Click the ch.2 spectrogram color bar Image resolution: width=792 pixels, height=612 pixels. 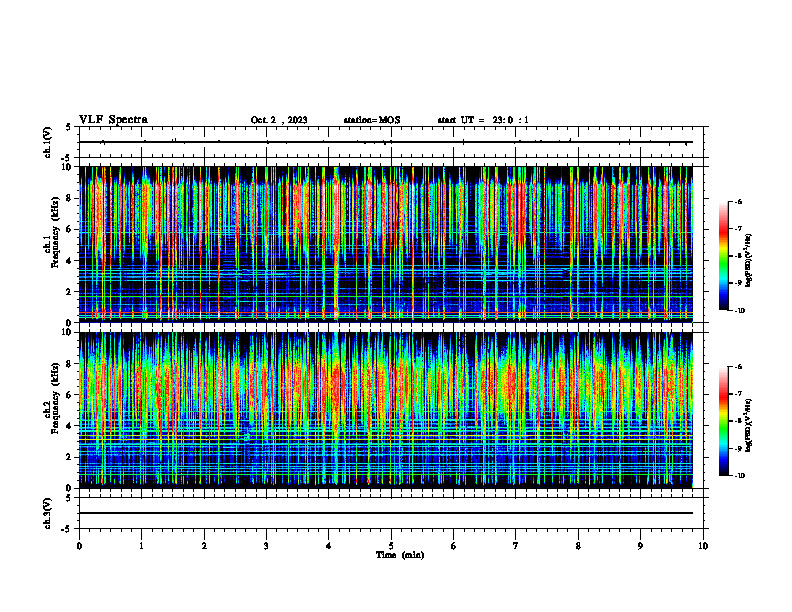(723, 421)
